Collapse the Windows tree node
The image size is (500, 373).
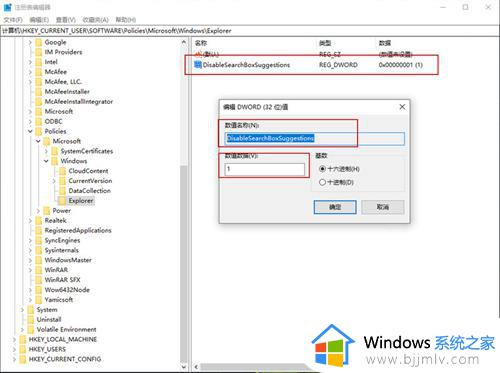46,161
